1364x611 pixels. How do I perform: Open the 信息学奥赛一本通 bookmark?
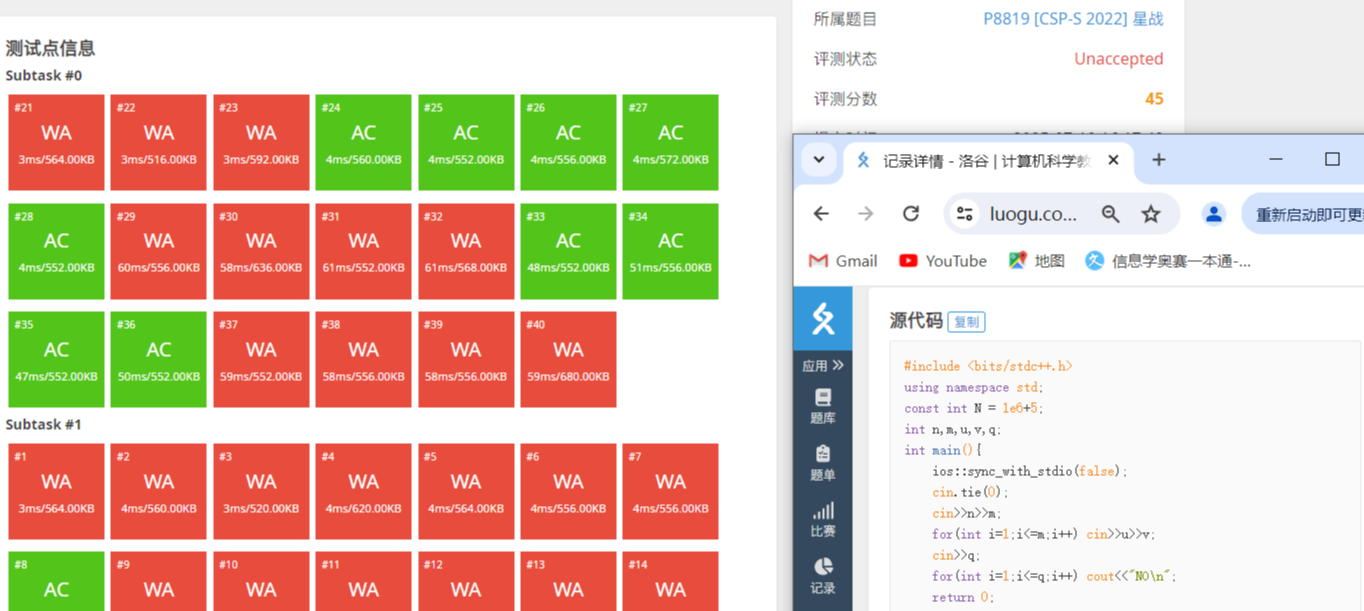tap(1168, 261)
